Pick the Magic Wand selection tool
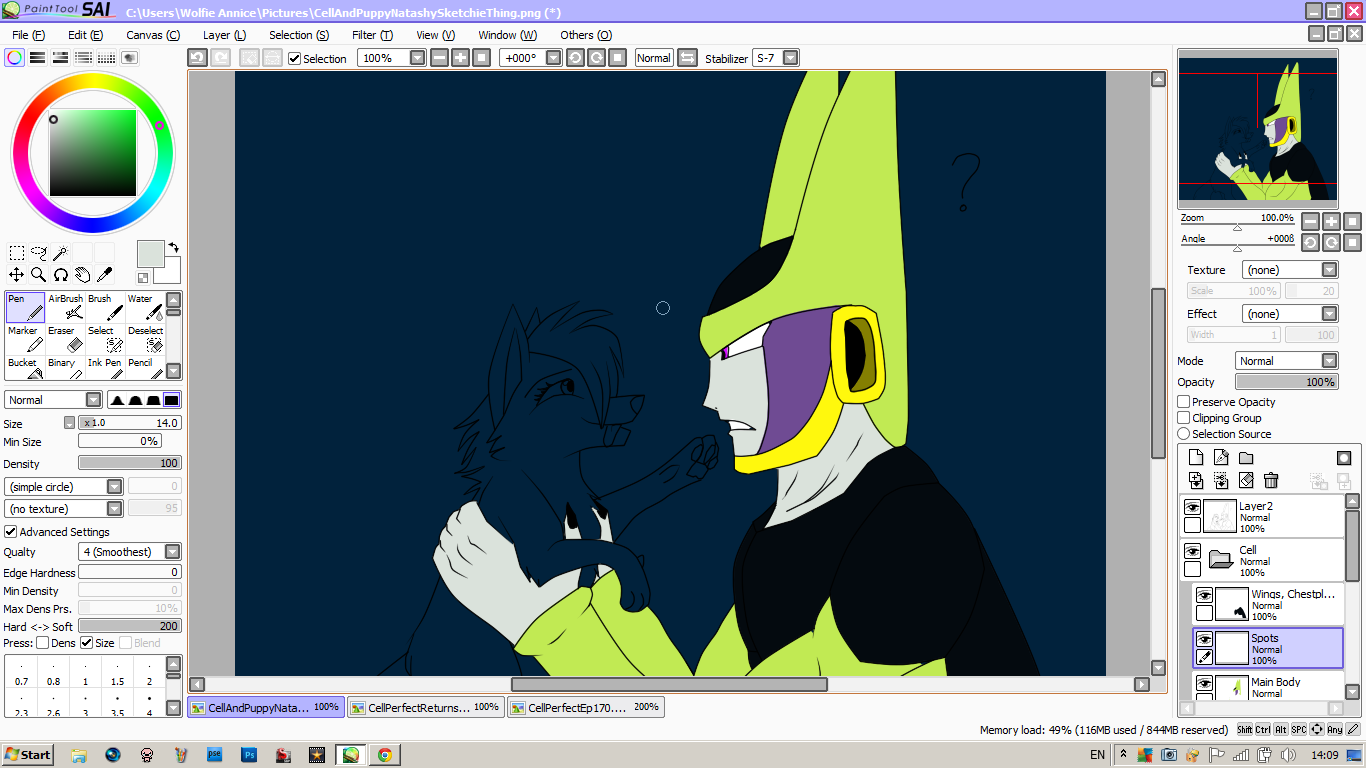The width and height of the screenshot is (1366, 768). click(x=60, y=254)
